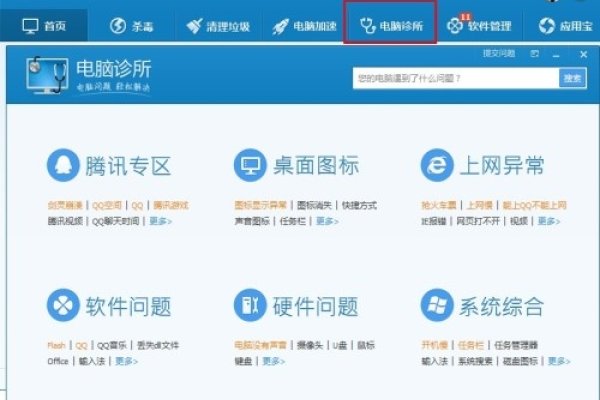Focus the computer problem search field
The height and width of the screenshot is (400, 600).
[x=456, y=78]
